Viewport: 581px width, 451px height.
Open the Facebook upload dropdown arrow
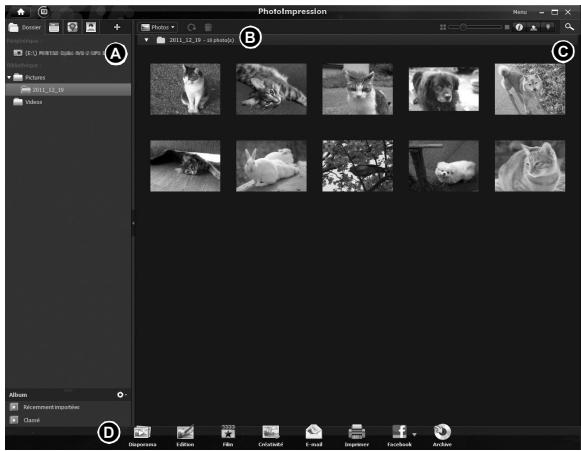click(414, 434)
